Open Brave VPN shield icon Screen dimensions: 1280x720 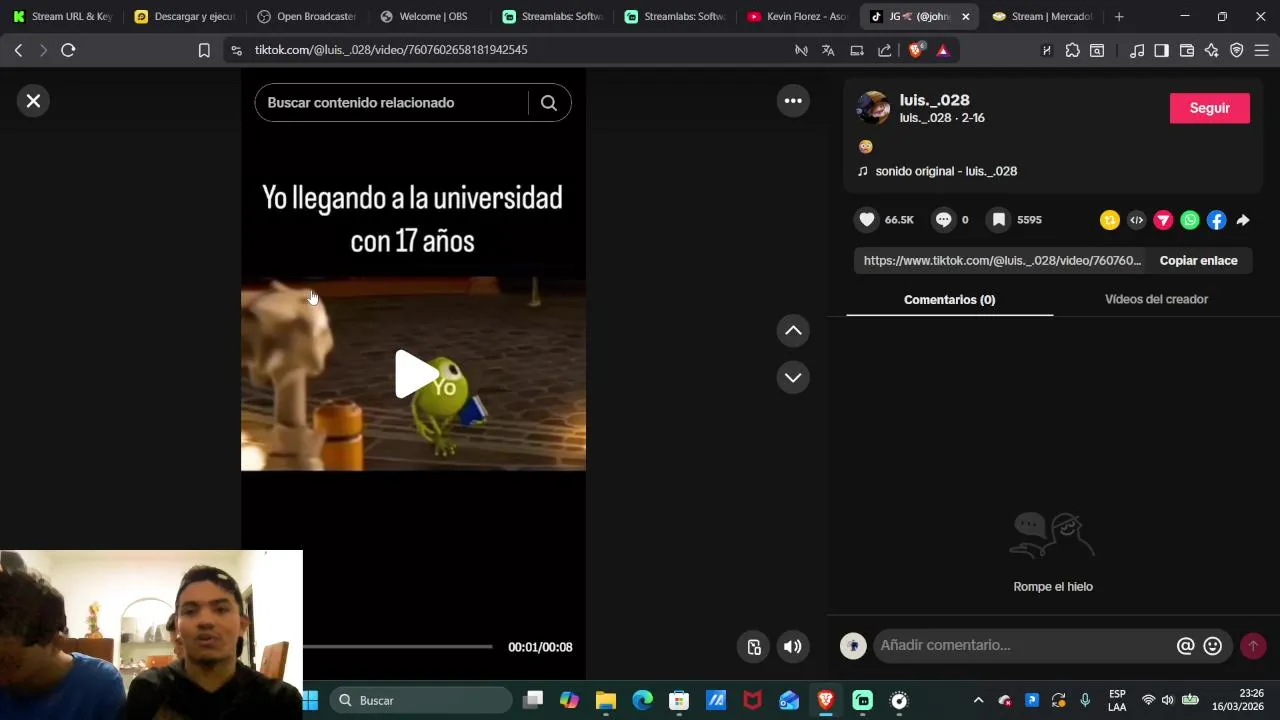click(1237, 50)
